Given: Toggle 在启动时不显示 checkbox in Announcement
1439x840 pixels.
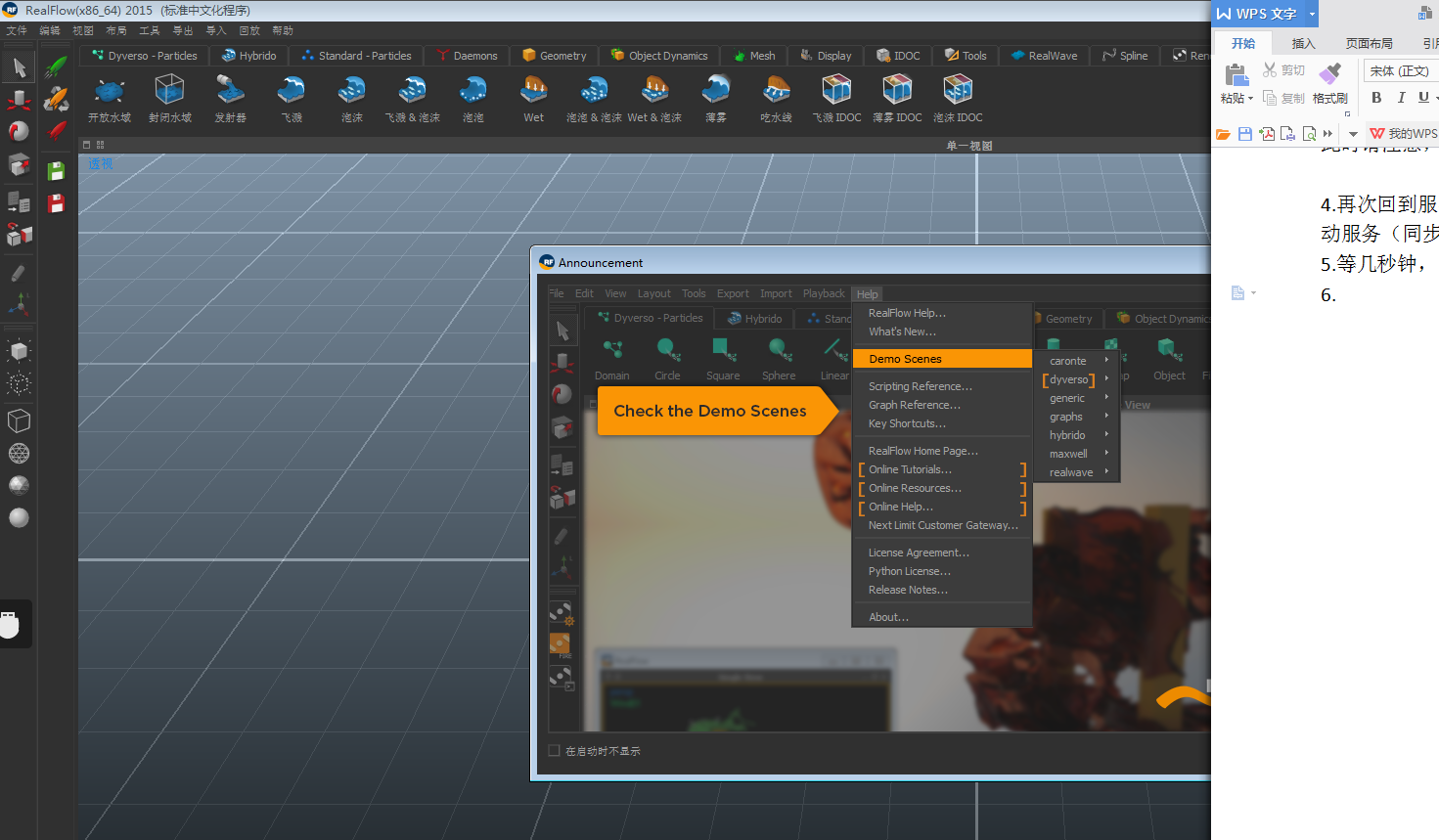Looking at the screenshot, I should click(554, 751).
